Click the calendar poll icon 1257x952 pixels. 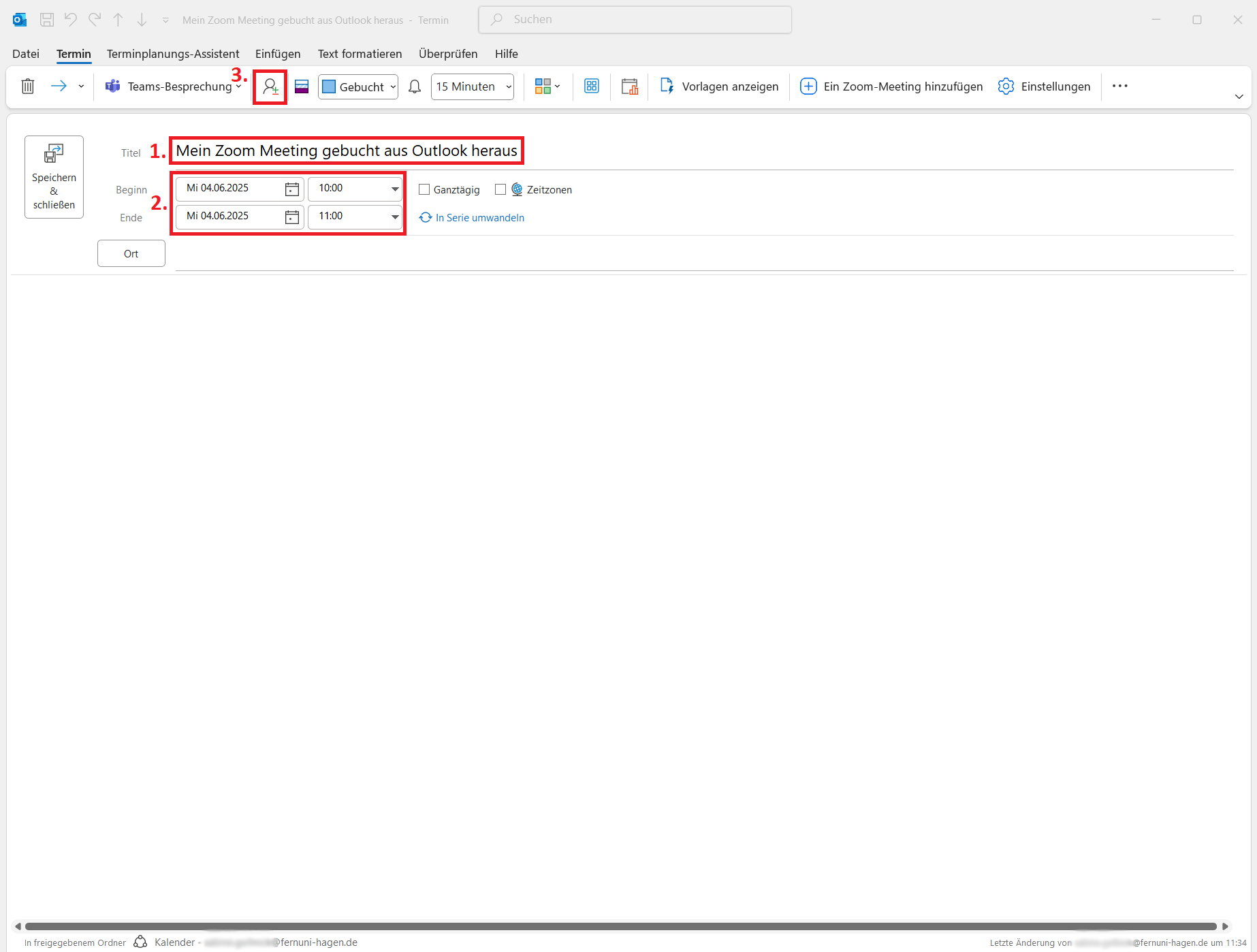(630, 86)
